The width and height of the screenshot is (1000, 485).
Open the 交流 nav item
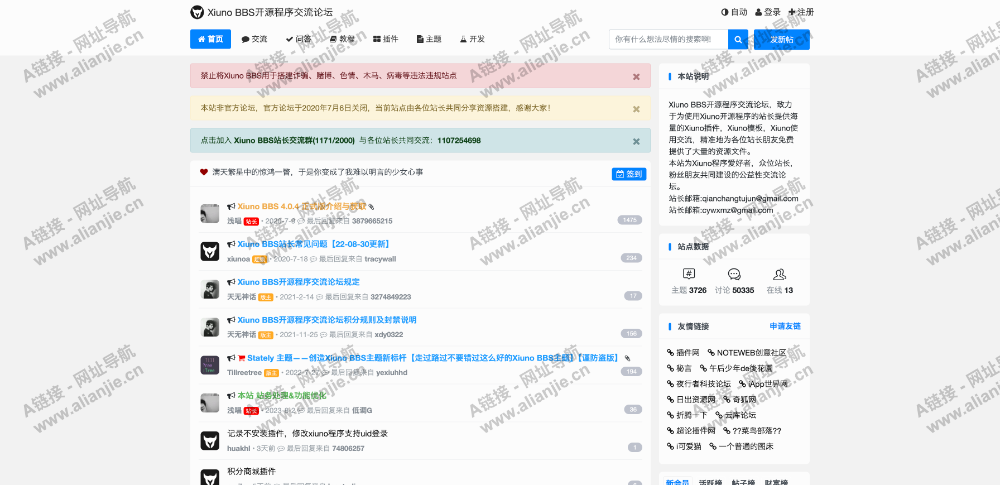[254, 39]
